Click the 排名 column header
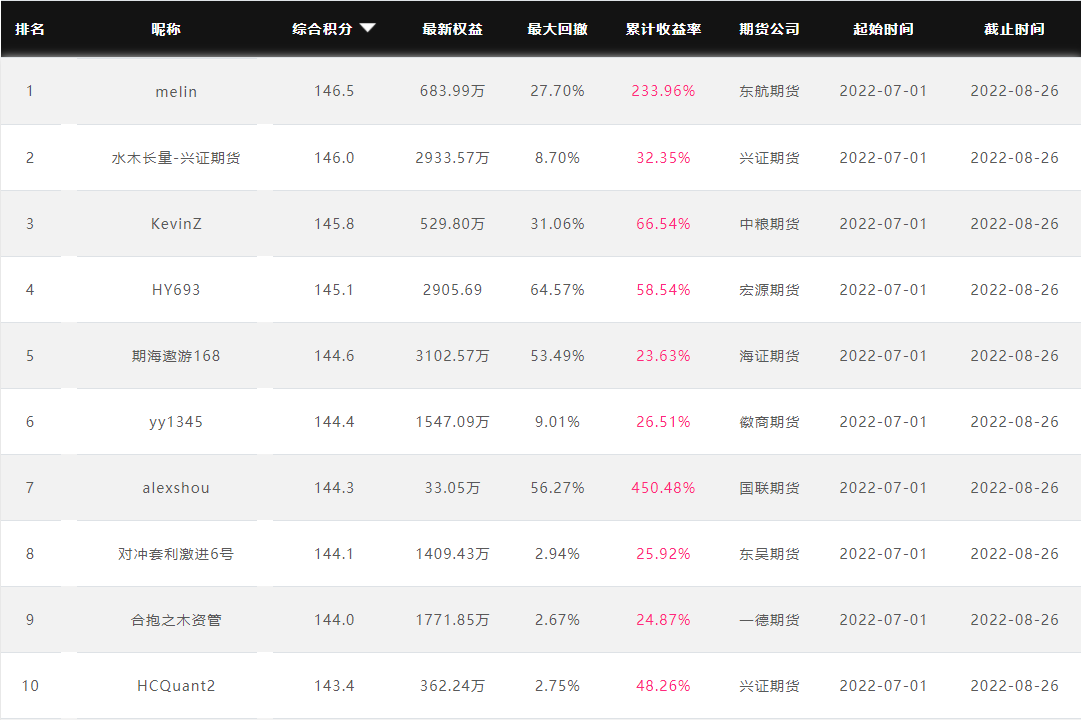Screen dimensions: 1081x720 pyautogui.click(x=30, y=29)
